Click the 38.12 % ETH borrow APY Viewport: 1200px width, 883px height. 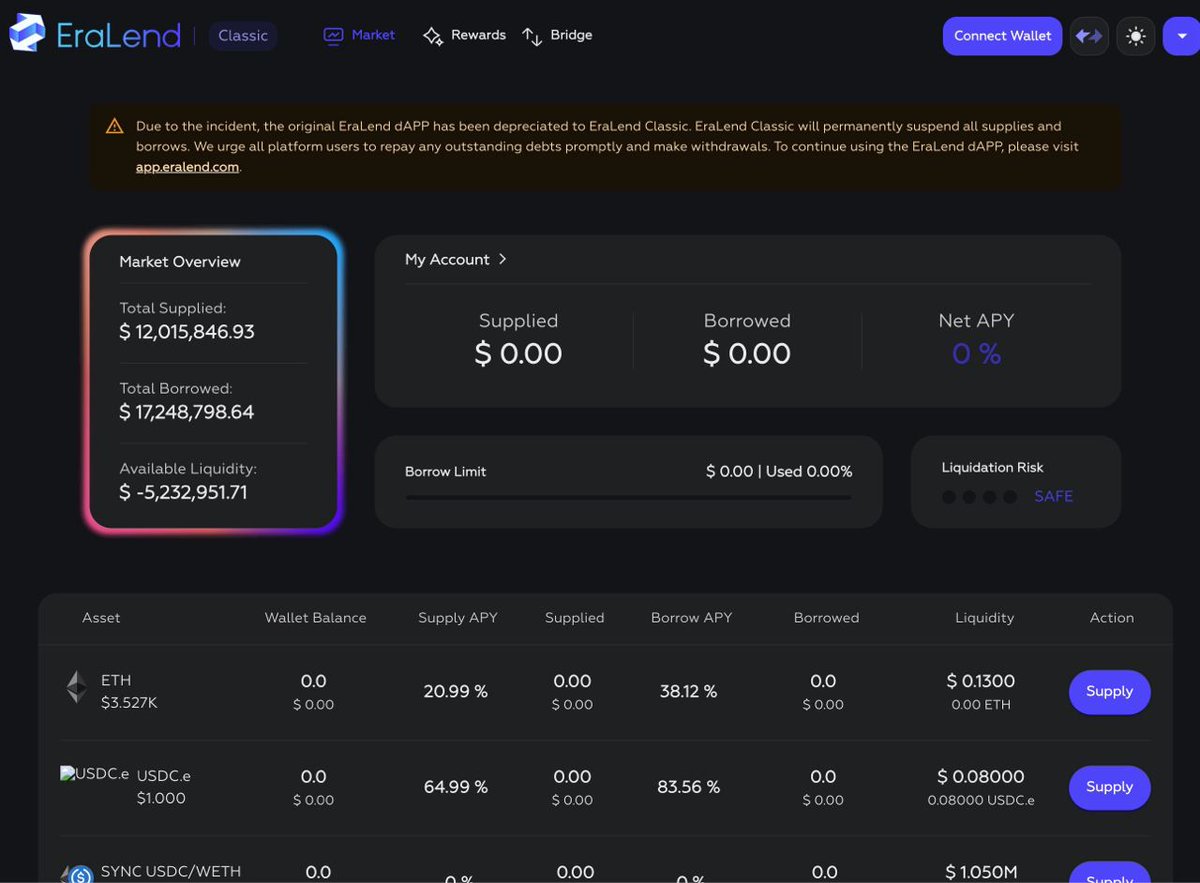[x=688, y=692]
